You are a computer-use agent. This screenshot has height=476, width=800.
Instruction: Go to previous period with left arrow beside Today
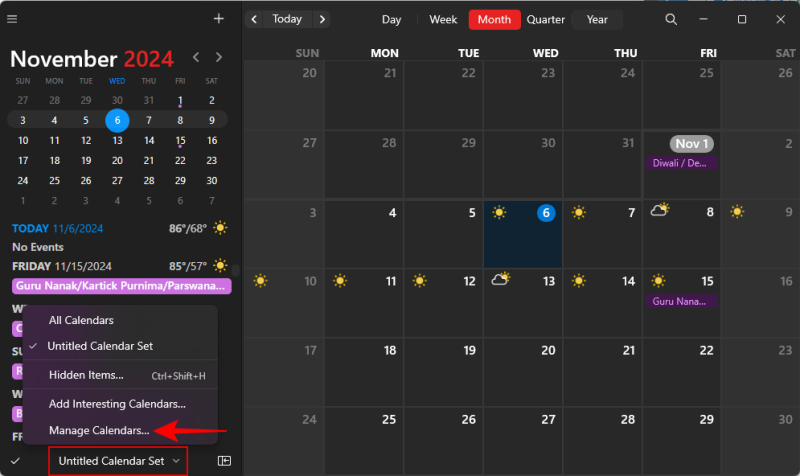pyautogui.click(x=255, y=19)
